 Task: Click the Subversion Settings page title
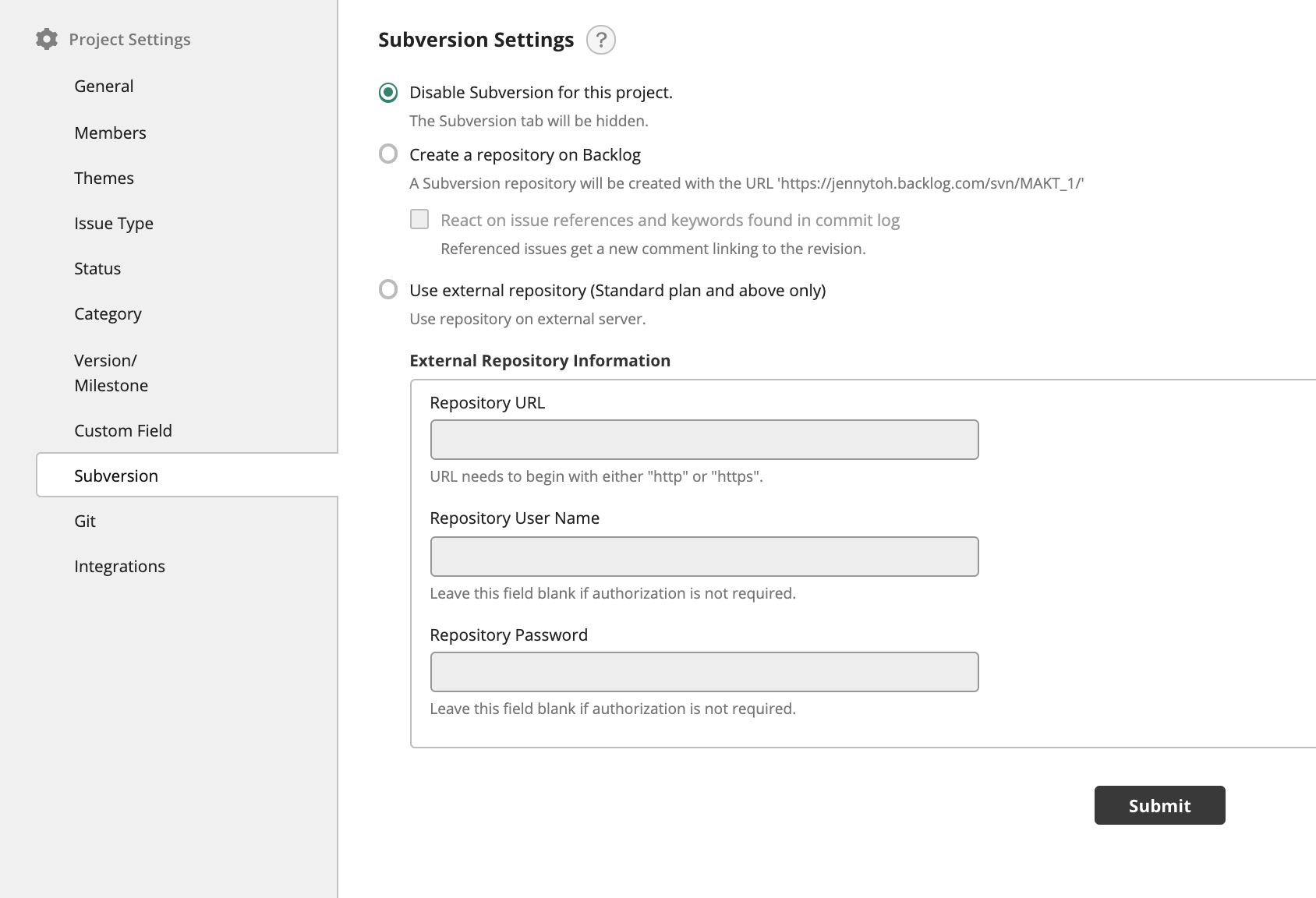(x=476, y=40)
